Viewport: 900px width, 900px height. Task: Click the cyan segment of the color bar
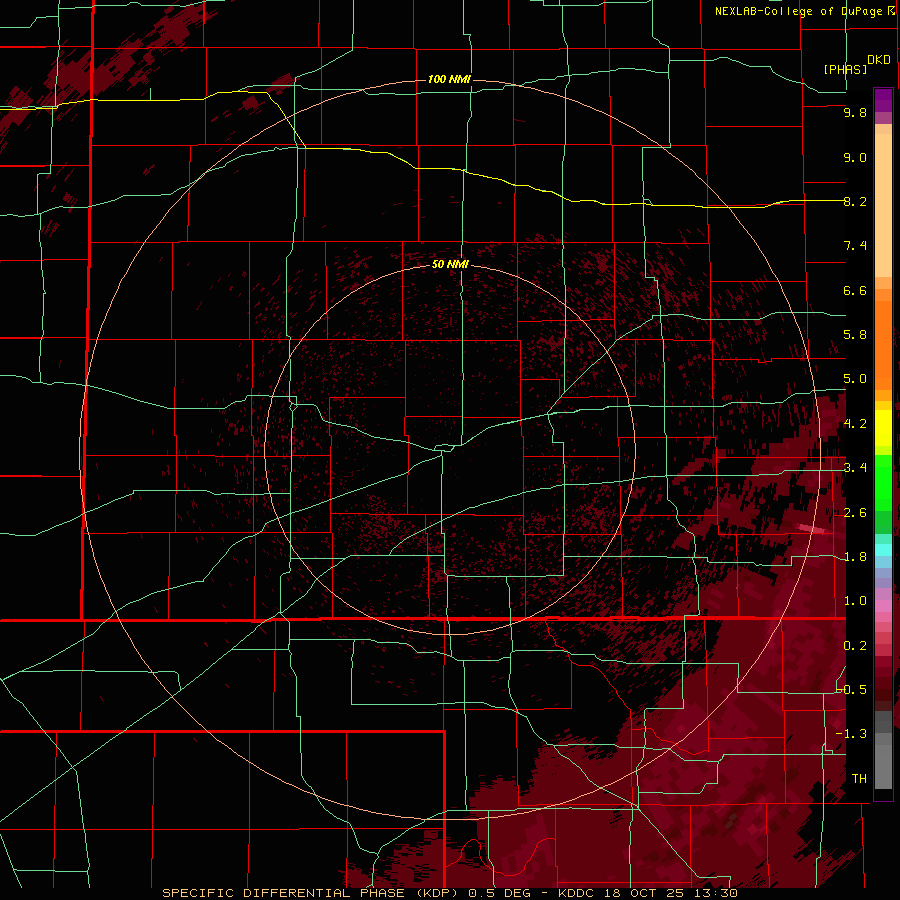pos(883,550)
